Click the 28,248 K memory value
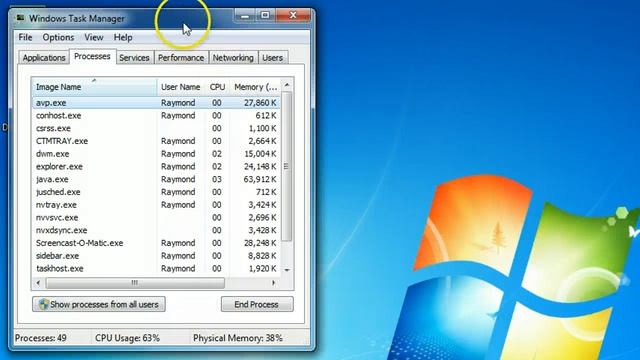This screenshot has width=640, height=360. [x=260, y=243]
